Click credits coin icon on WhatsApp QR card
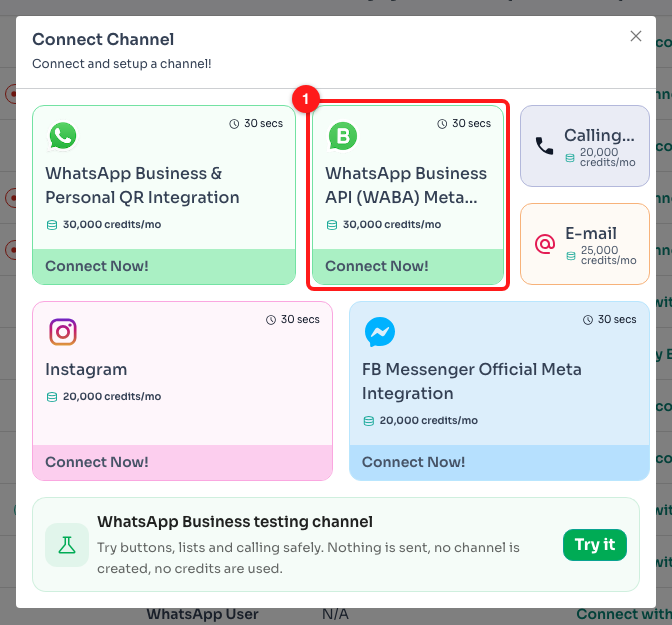Screen dimensions: 672x625 [x=52, y=225]
